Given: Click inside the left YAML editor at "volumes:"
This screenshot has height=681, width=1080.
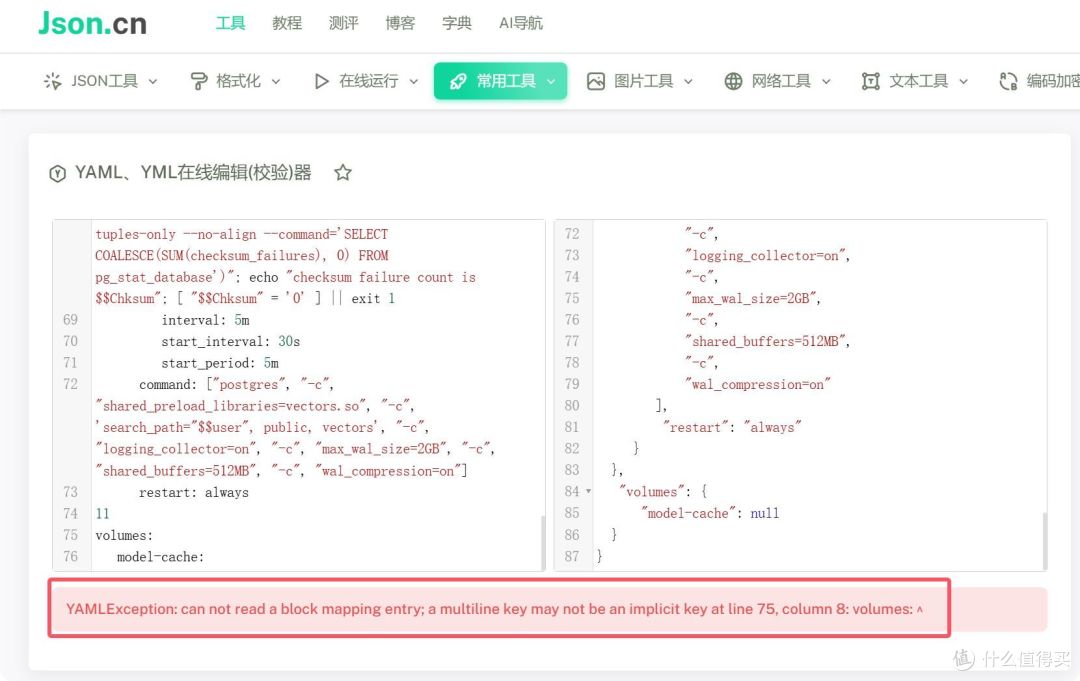Looking at the screenshot, I should coord(124,535).
